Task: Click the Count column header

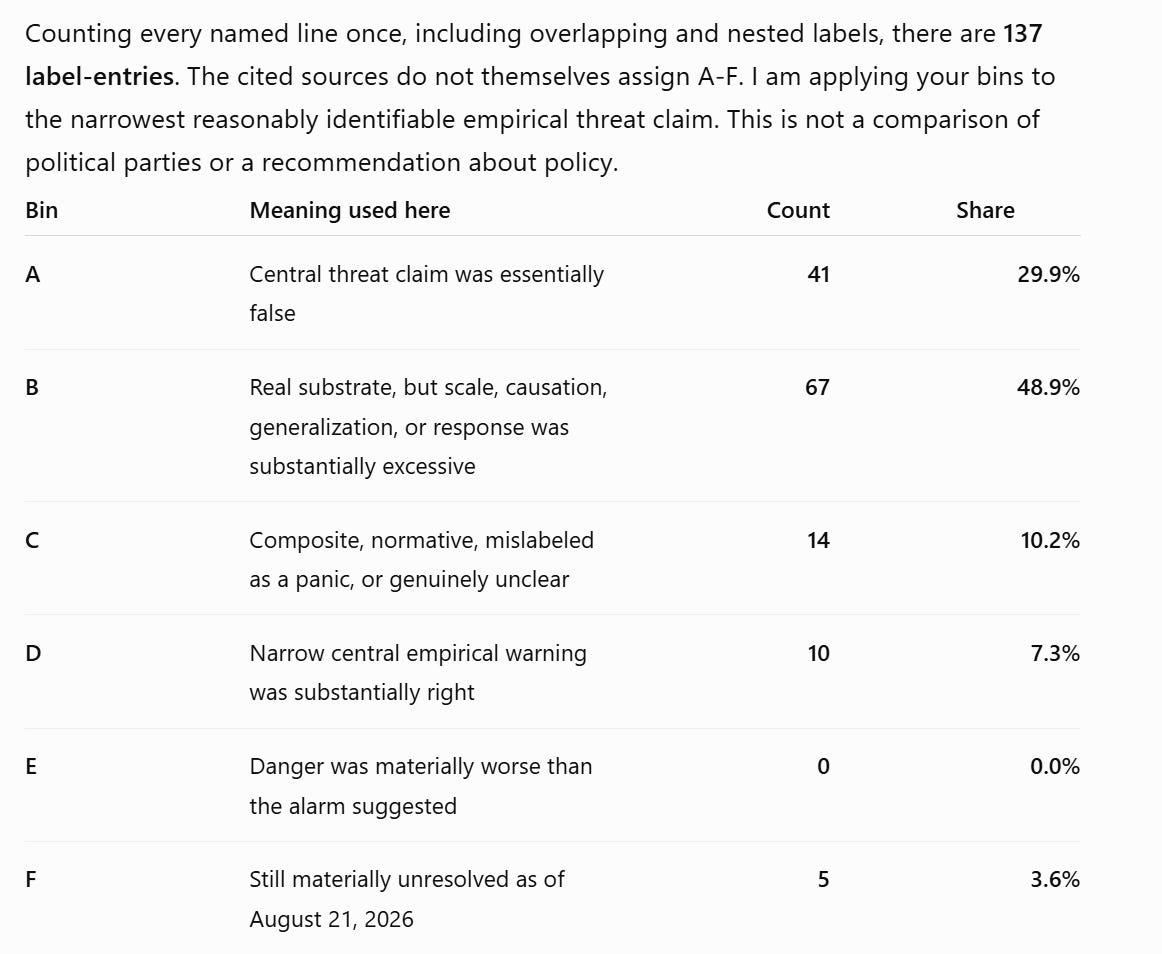Action: [798, 211]
